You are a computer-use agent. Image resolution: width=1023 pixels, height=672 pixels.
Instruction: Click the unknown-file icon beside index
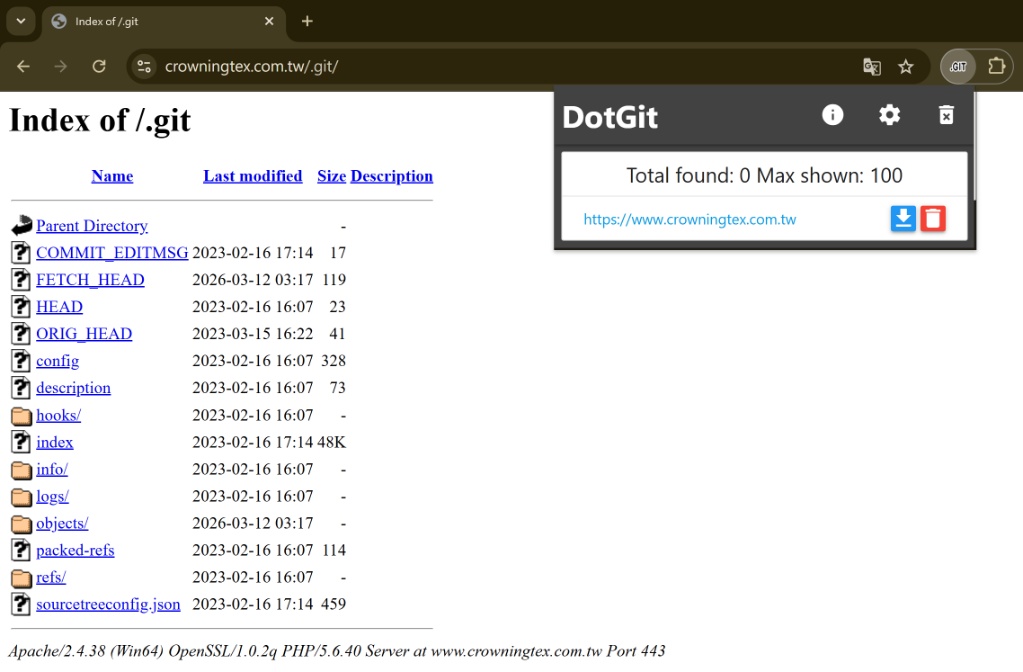(x=21, y=442)
